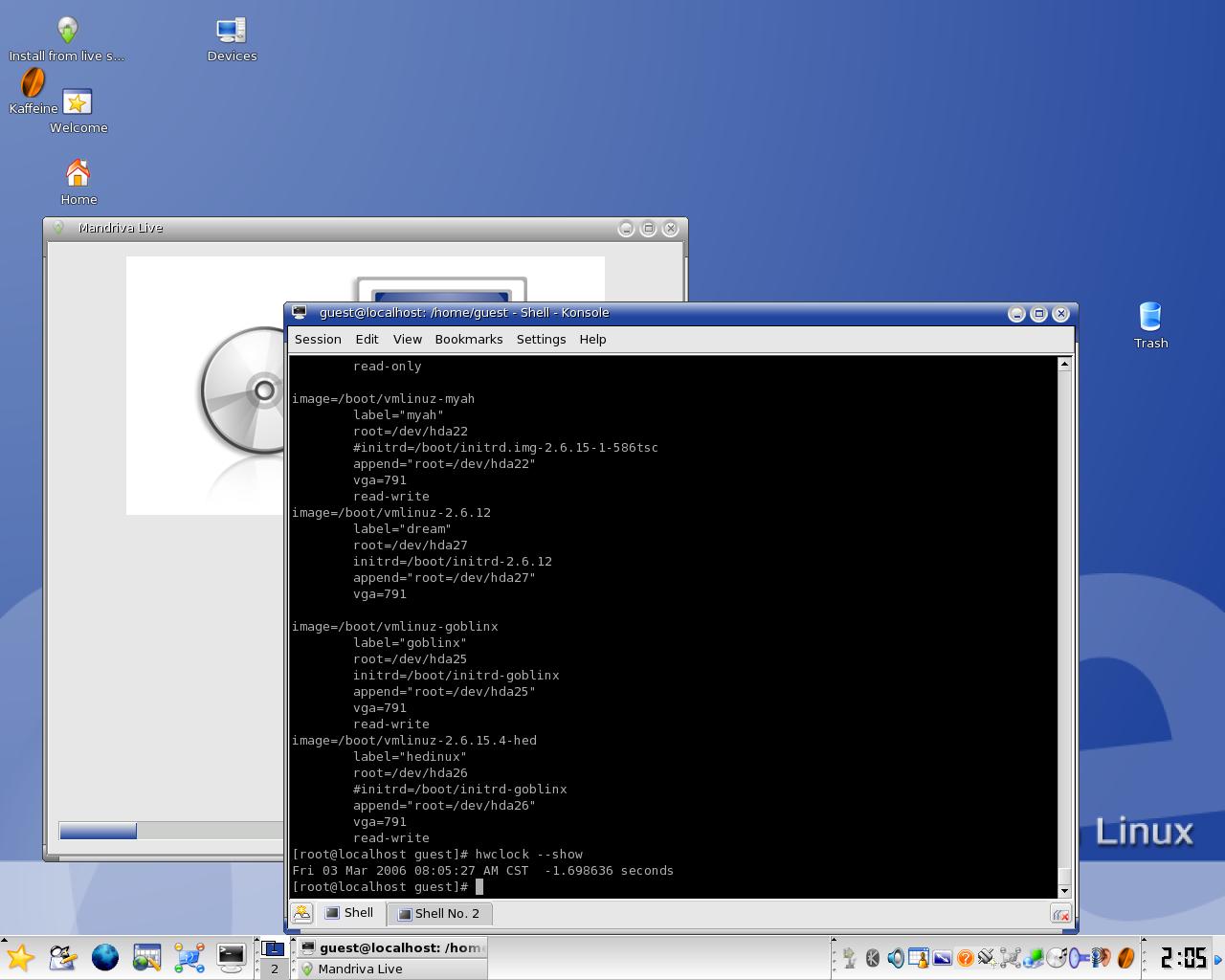Open the star application menu in the panel
1225x980 pixels.
(x=20, y=957)
